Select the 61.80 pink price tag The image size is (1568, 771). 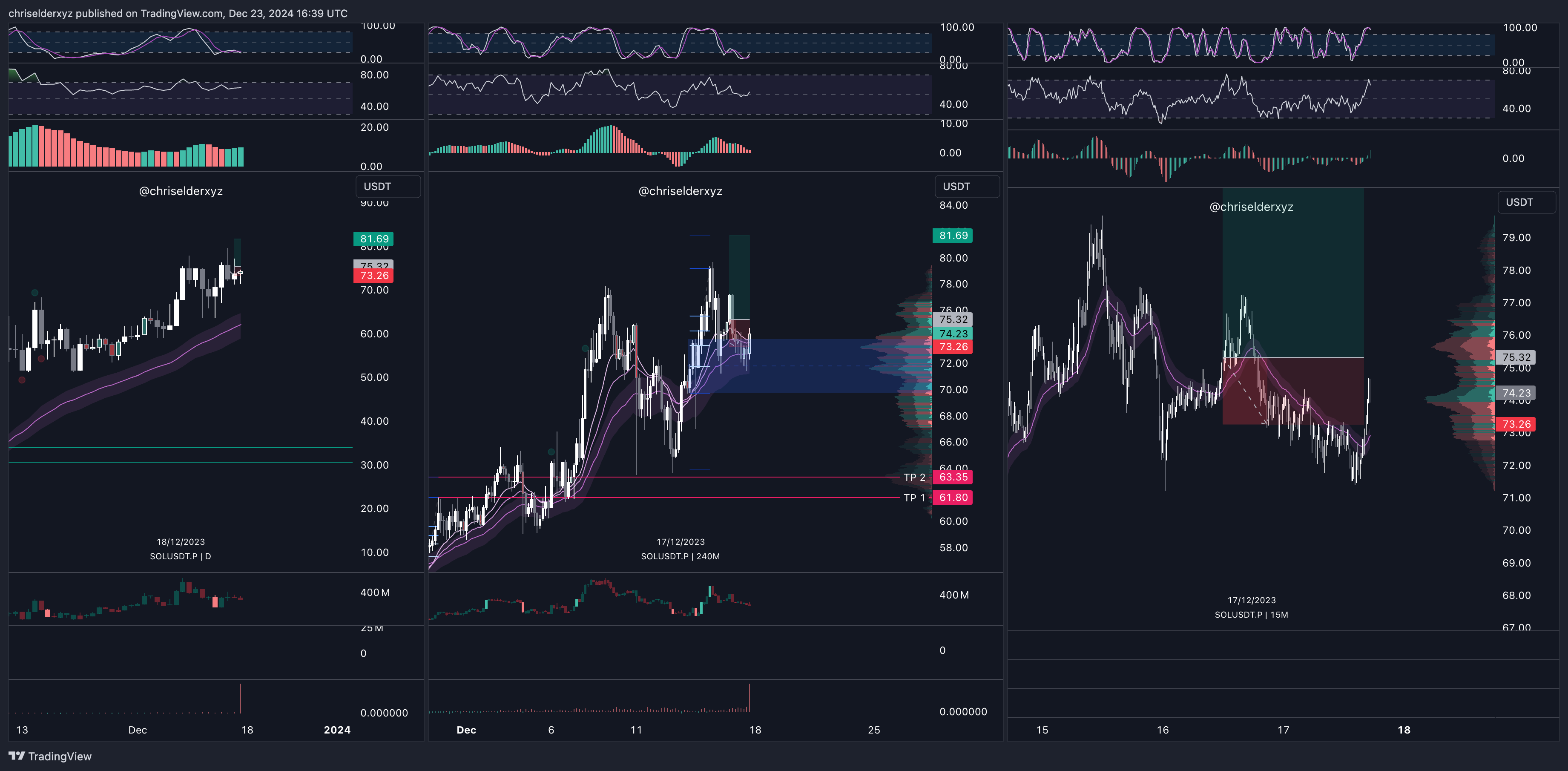tap(953, 498)
